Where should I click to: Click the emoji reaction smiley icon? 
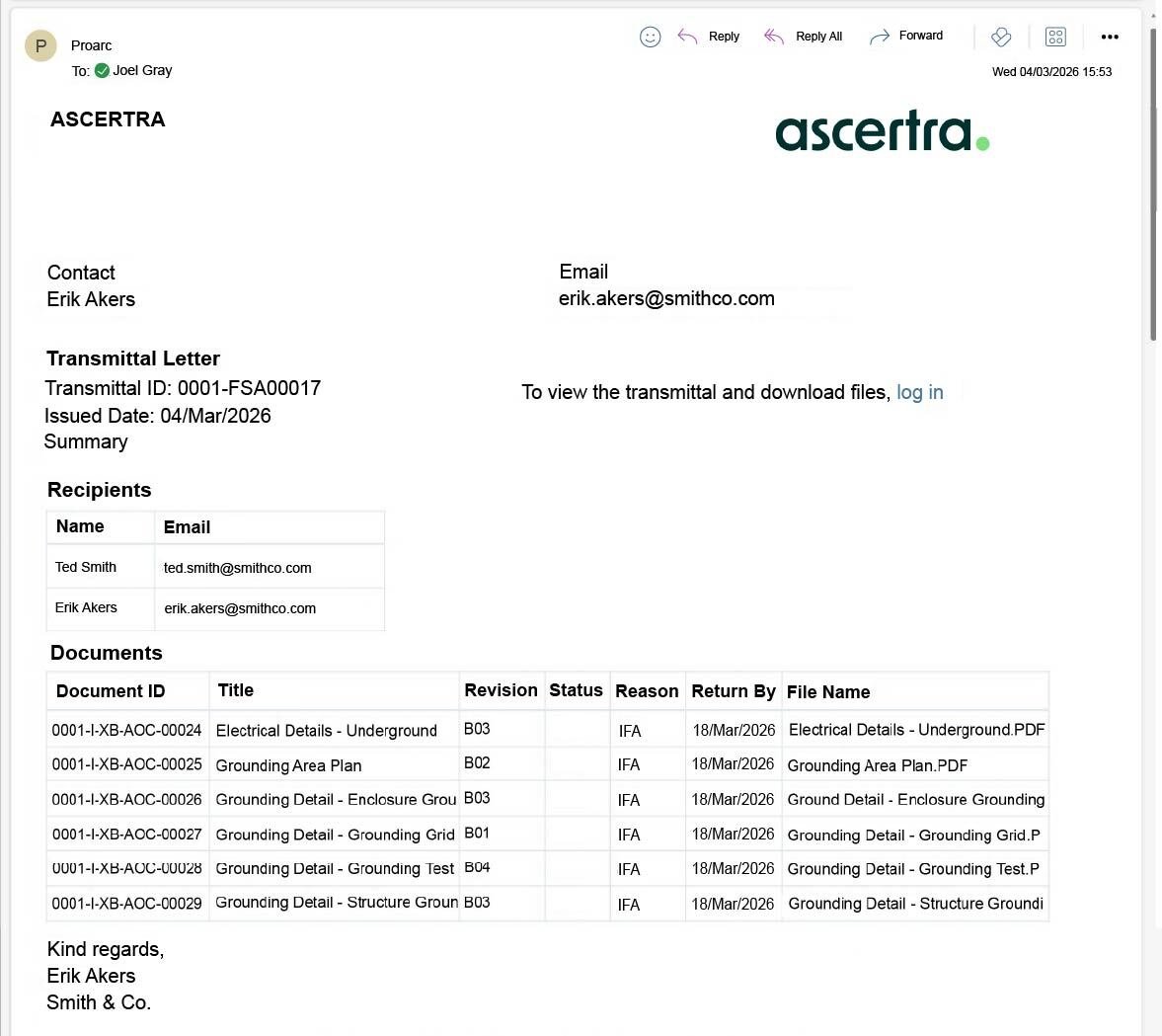tap(650, 37)
